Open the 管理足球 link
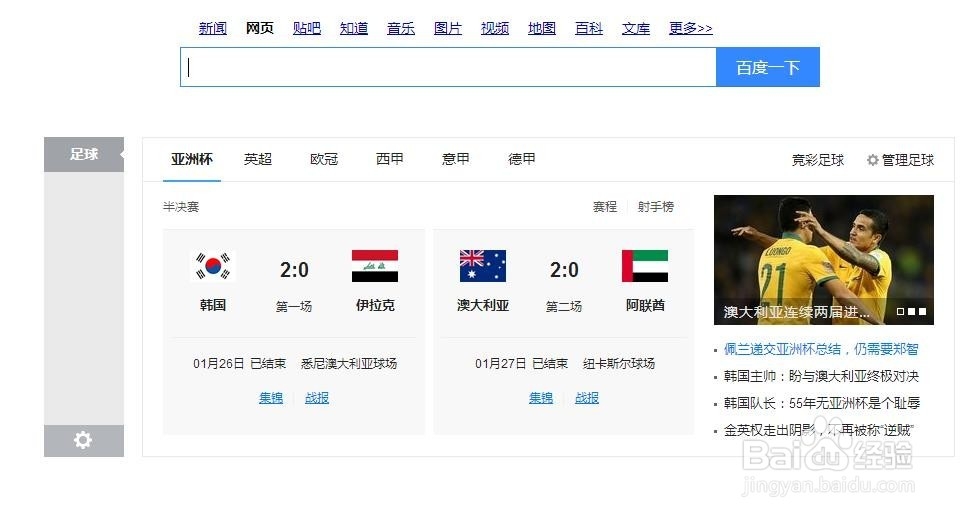The width and height of the screenshot is (967, 519). [908, 160]
